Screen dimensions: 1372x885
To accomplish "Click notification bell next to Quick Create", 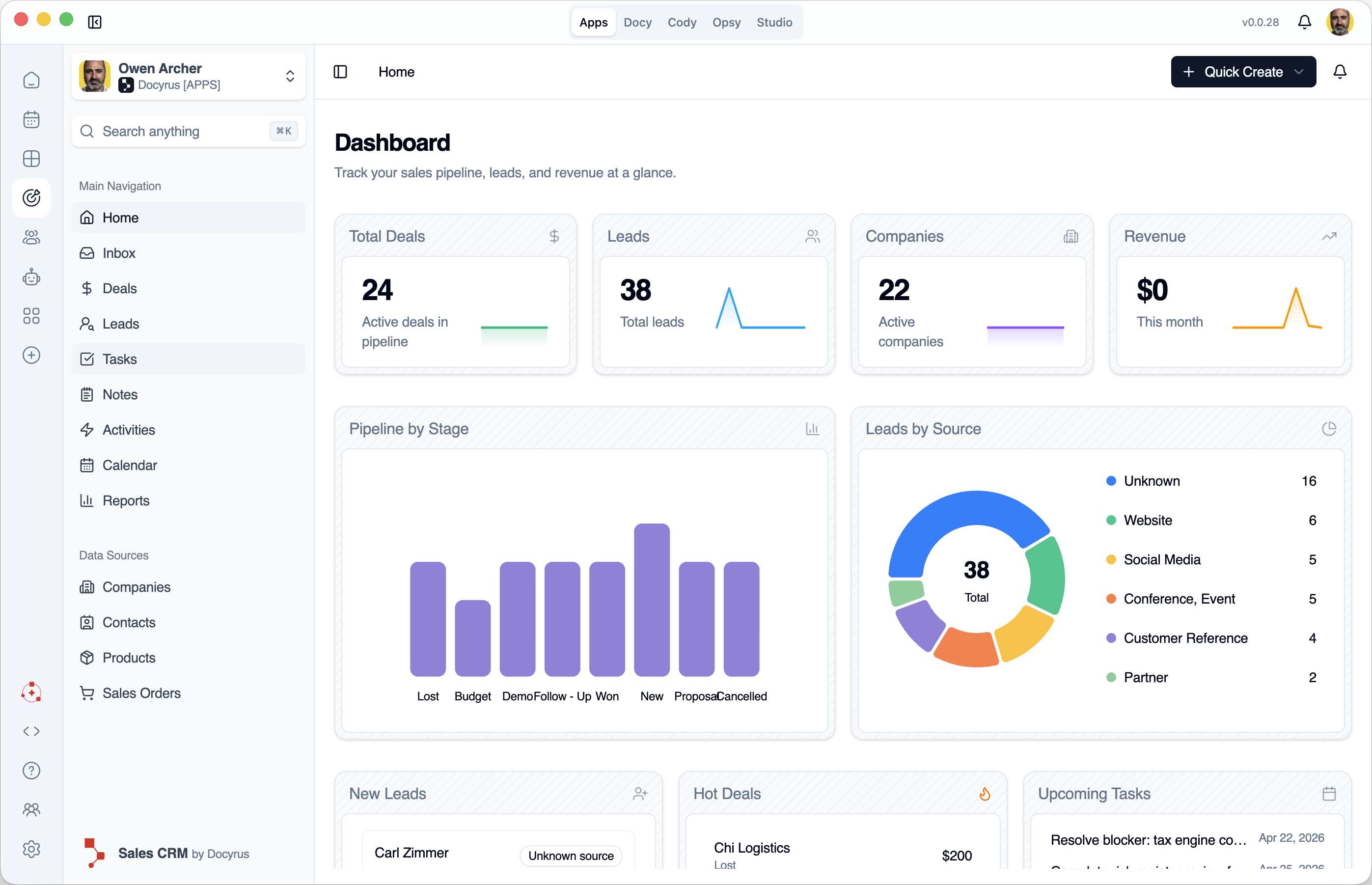I will 1339,72.
